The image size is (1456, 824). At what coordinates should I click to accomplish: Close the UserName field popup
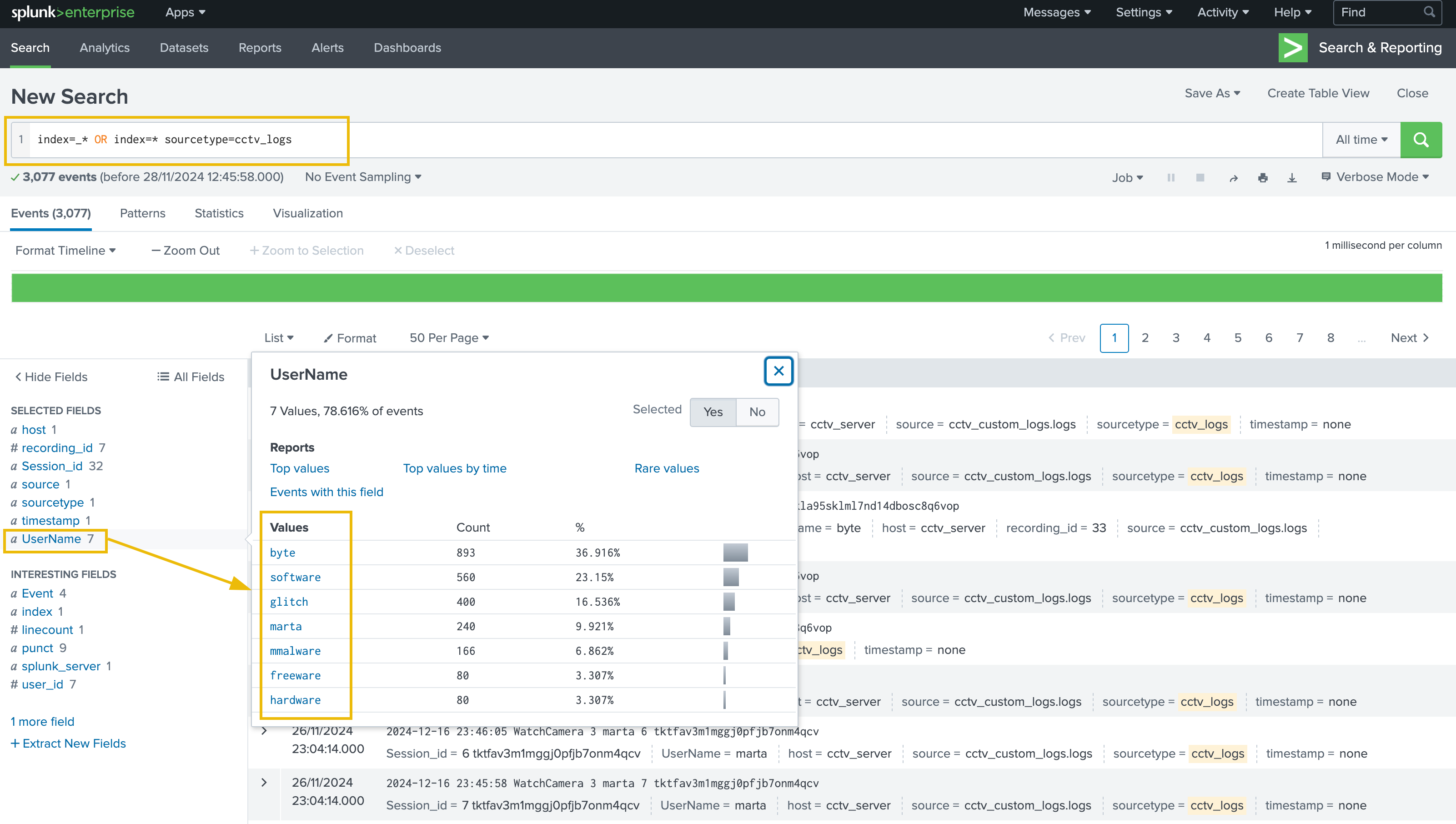click(x=778, y=371)
